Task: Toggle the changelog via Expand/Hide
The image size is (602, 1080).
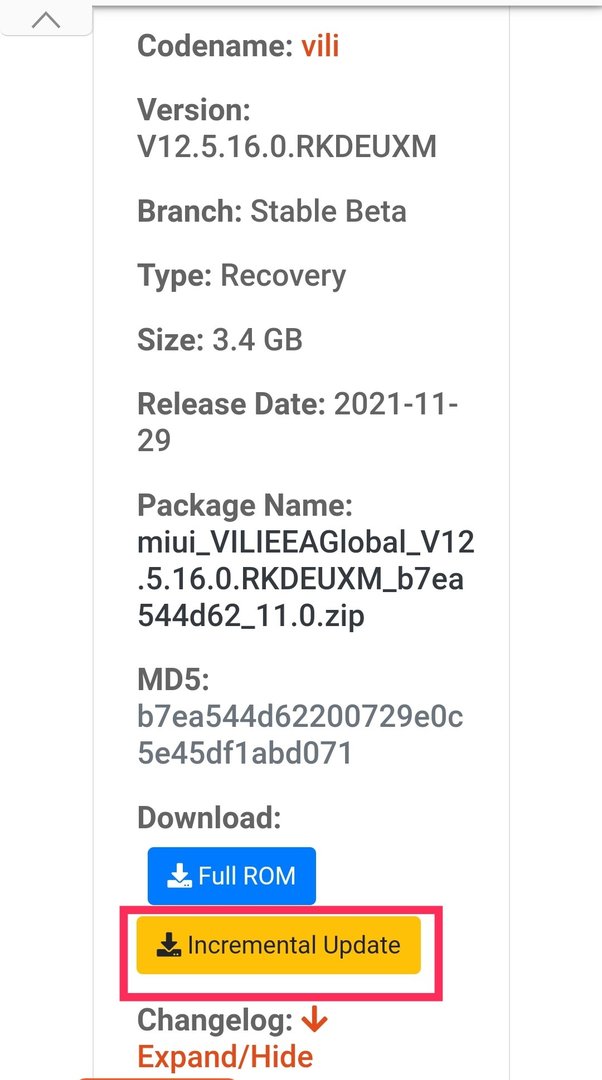Action: pyautogui.click(x=225, y=1056)
